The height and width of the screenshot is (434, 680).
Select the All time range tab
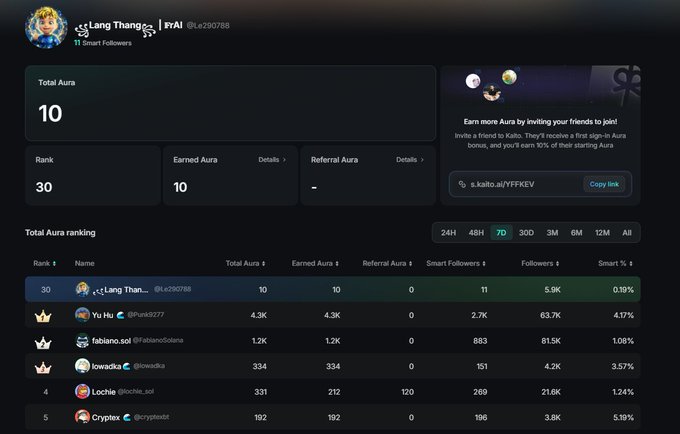(x=627, y=233)
